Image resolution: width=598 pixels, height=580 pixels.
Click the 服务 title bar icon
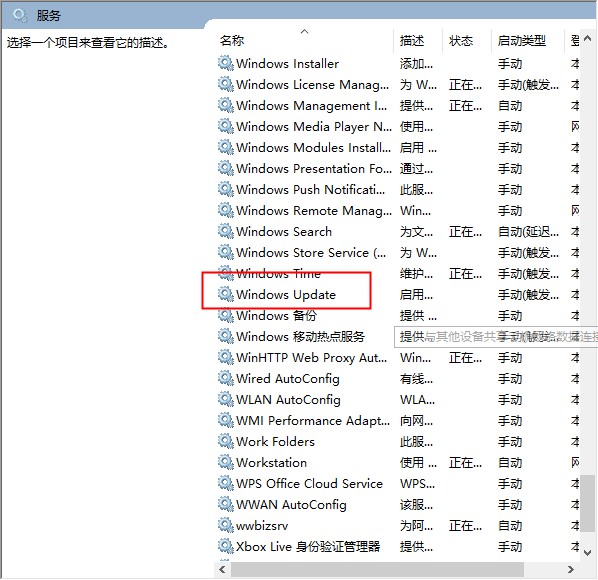(19, 16)
